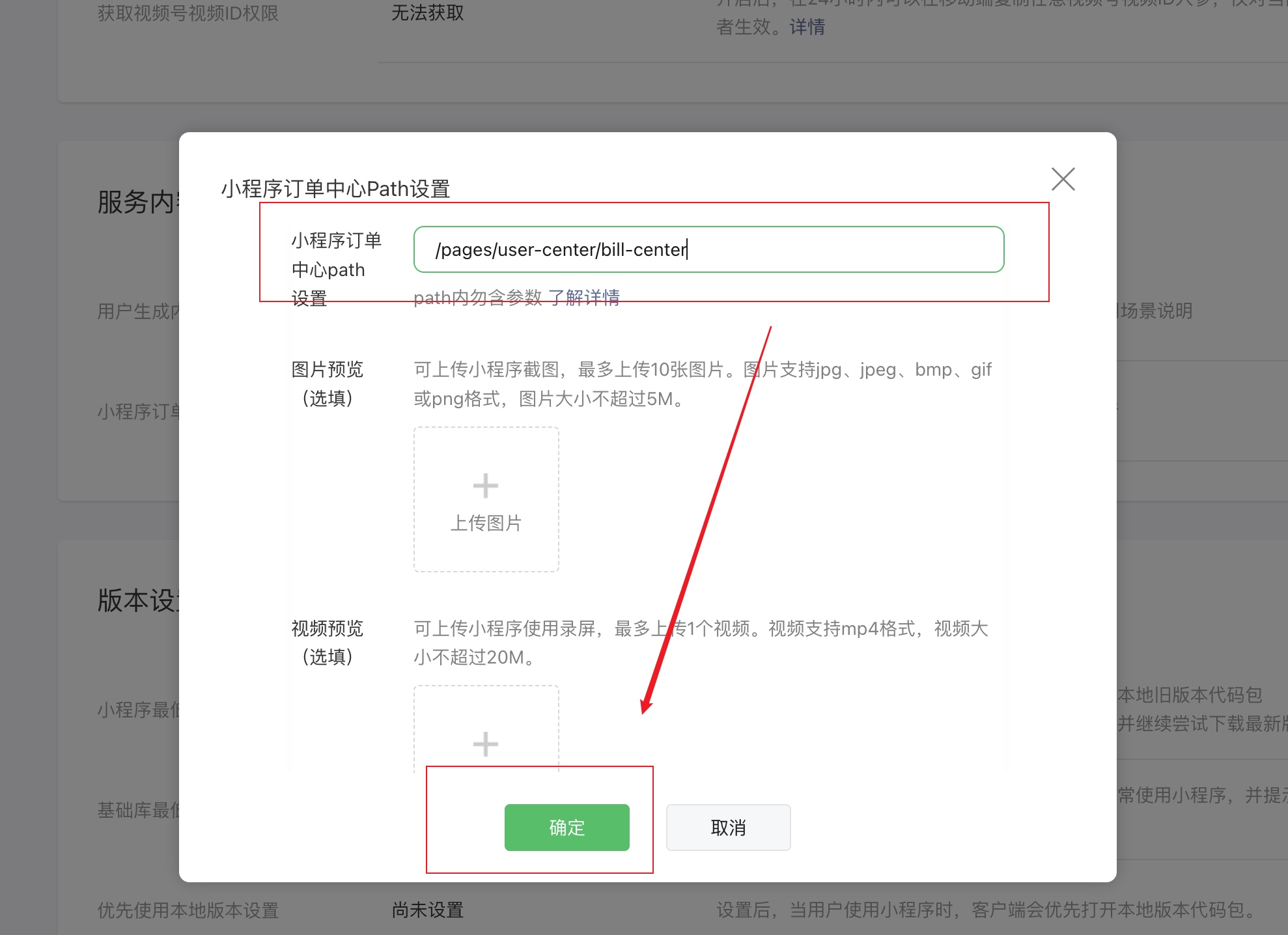
Task: Click the 图片预览（选填） label
Action: point(328,384)
